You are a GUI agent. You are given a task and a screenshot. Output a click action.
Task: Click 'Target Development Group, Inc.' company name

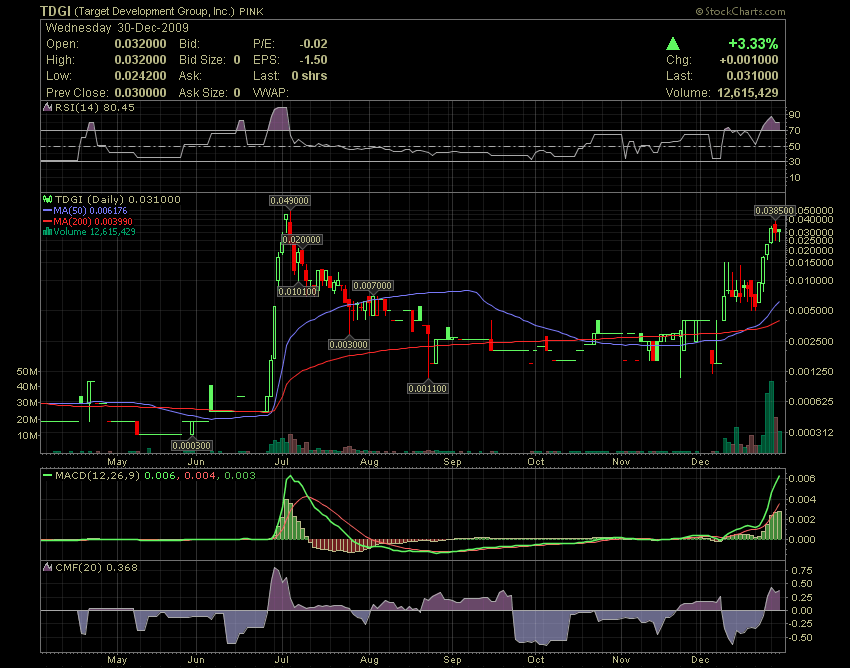154,11
